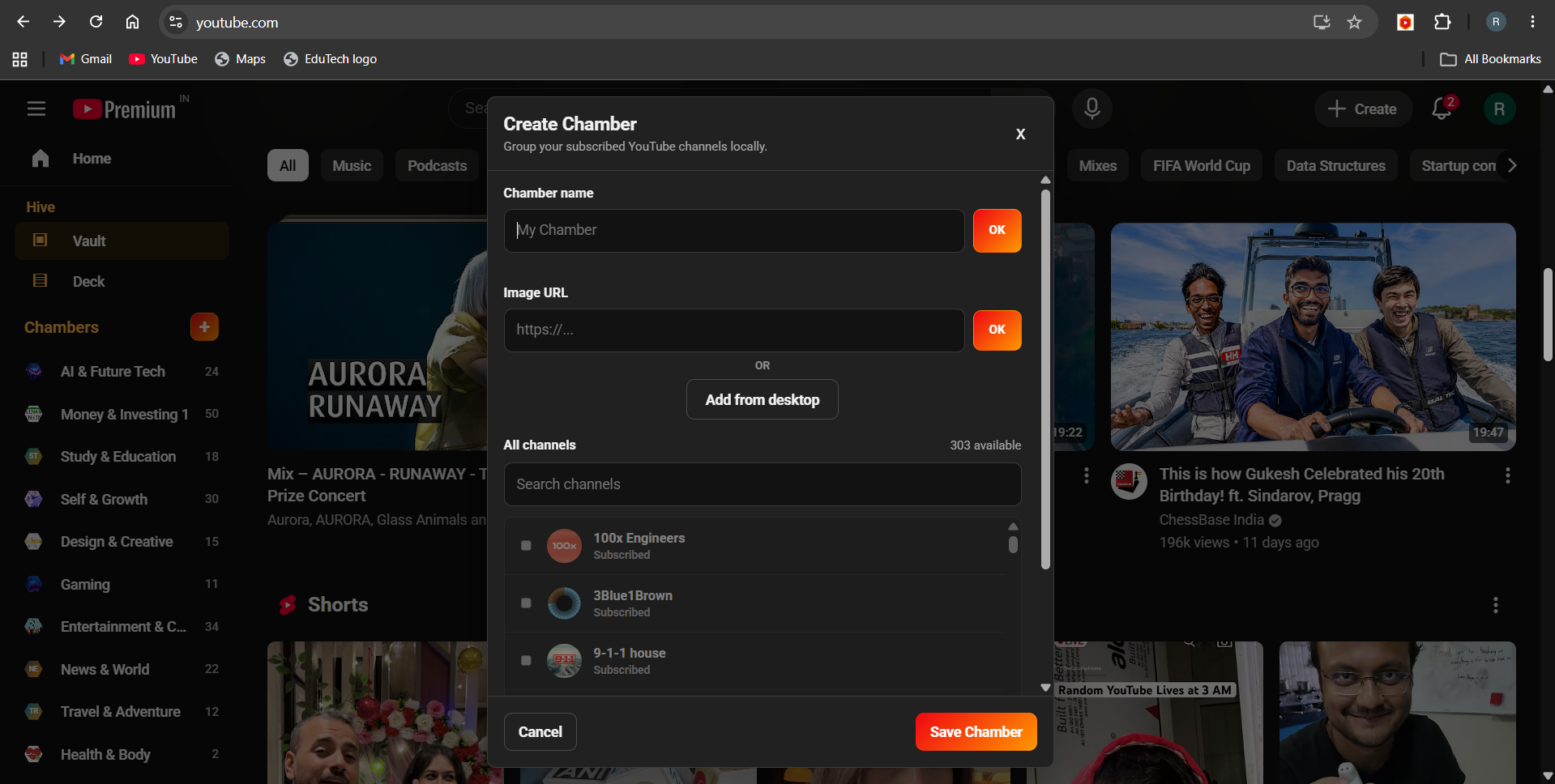Open EduTech logo bookmark
This screenshot has width=1555, height=784.
point(330,59)
